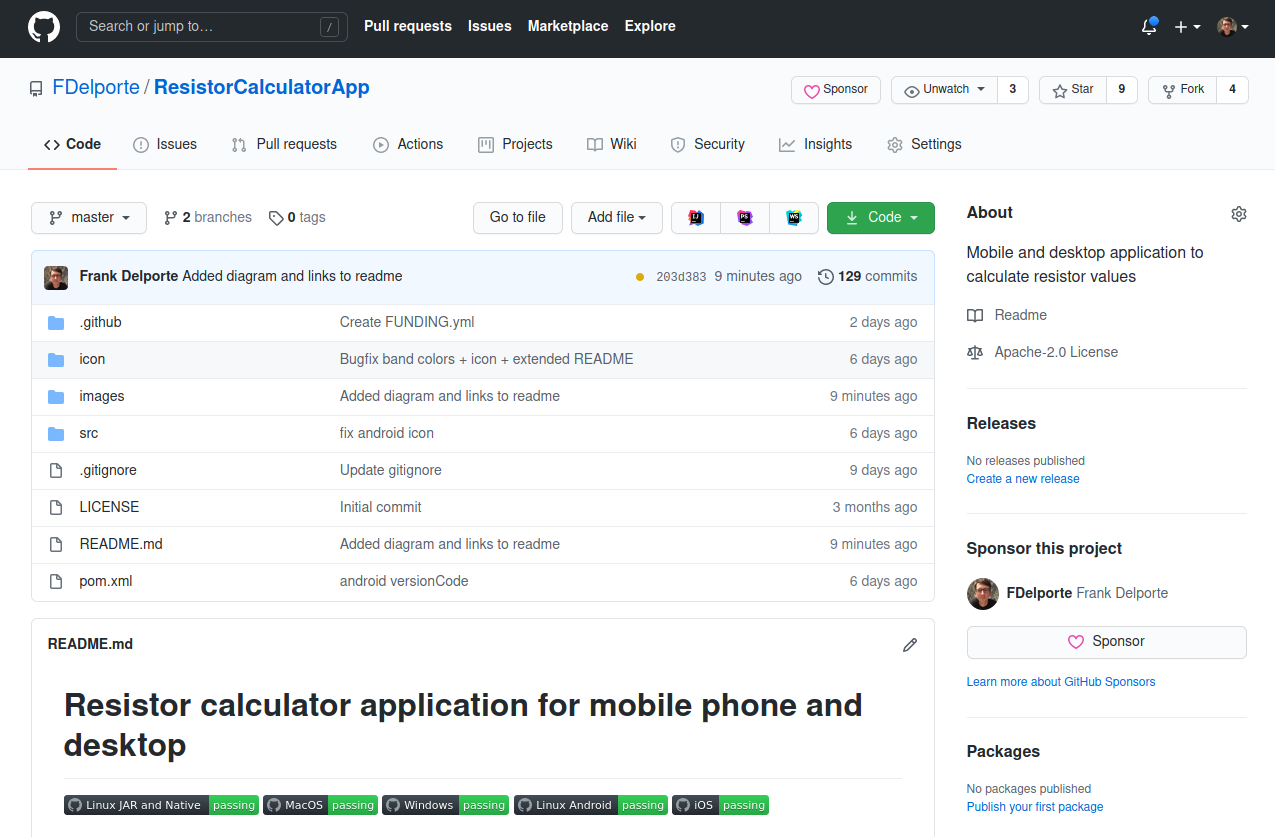Open the 0 tags link
This screenshot has height=837, width=1275.
297,218
